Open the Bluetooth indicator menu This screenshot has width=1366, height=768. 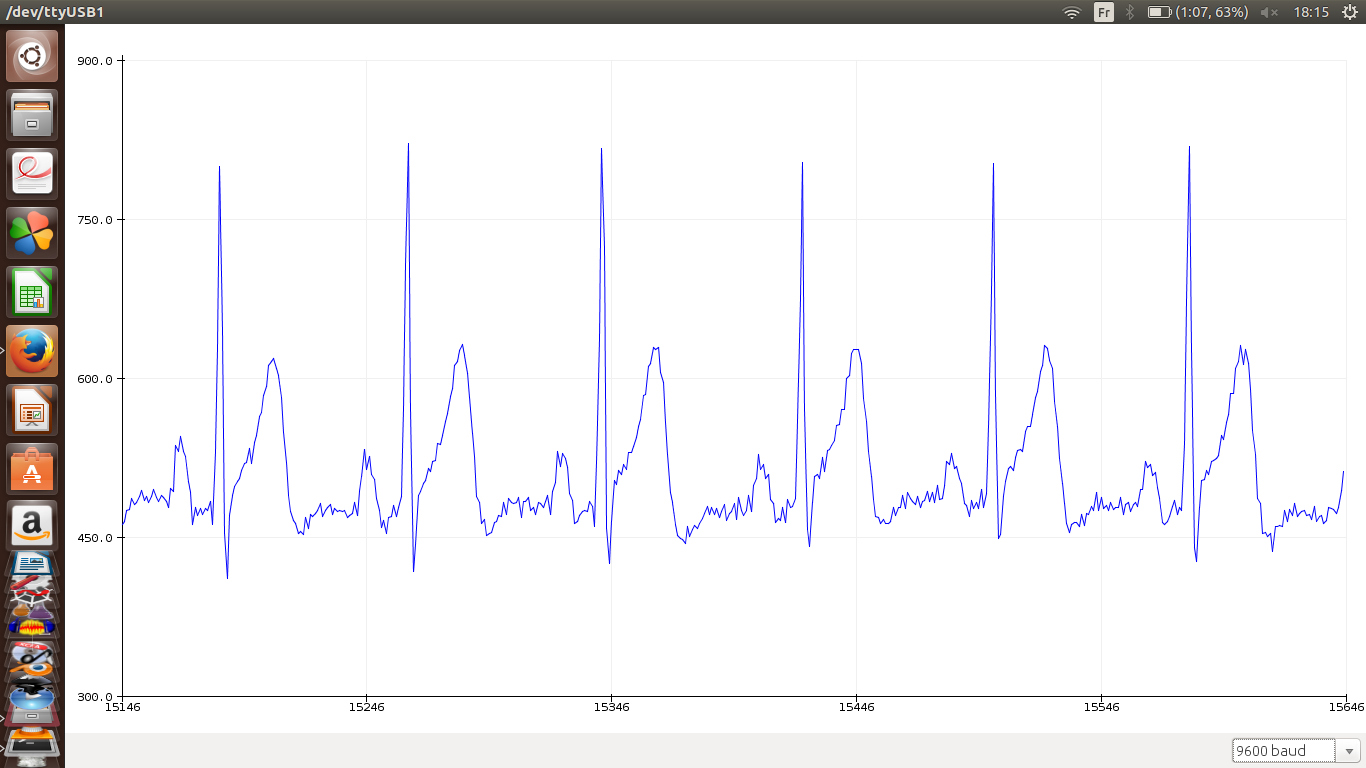tap(1130, 12)
